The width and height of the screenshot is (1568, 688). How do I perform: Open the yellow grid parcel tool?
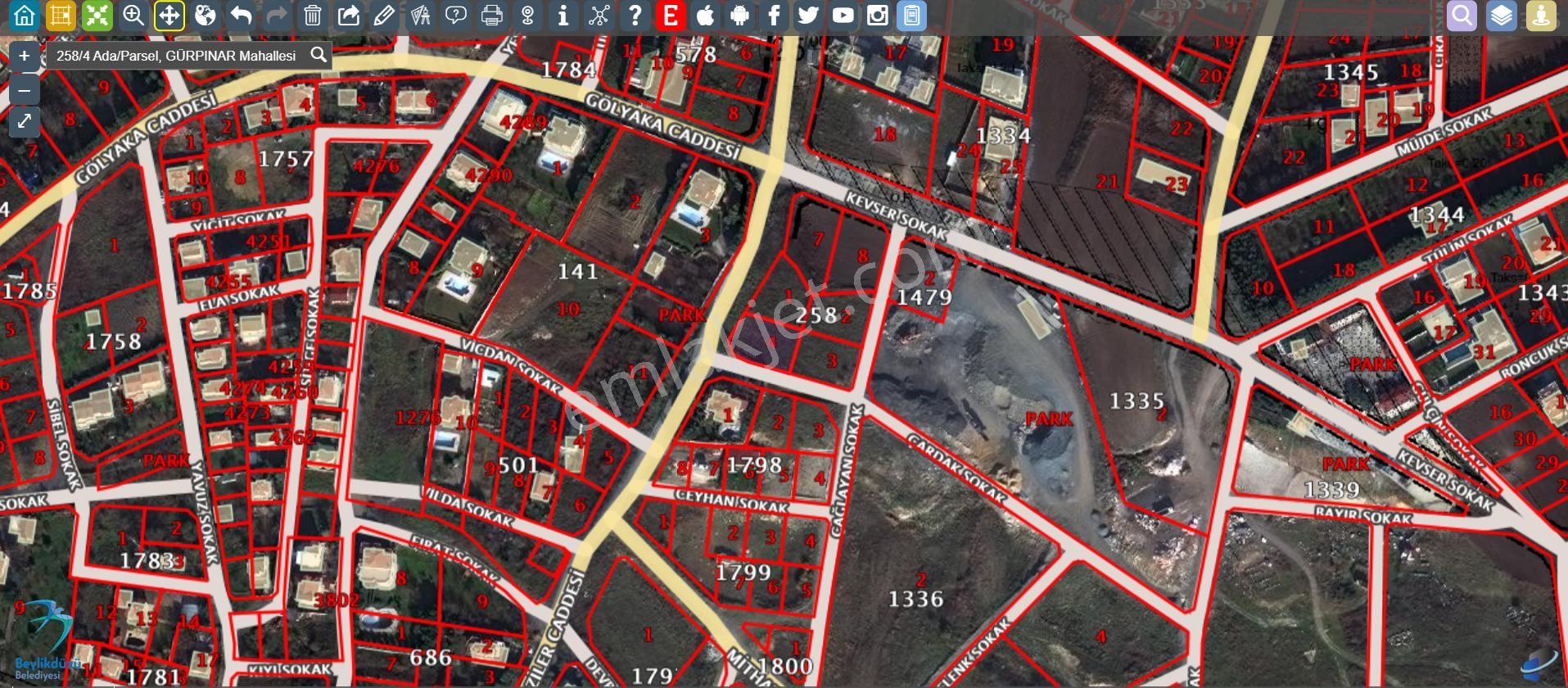(x=61, y=16)
